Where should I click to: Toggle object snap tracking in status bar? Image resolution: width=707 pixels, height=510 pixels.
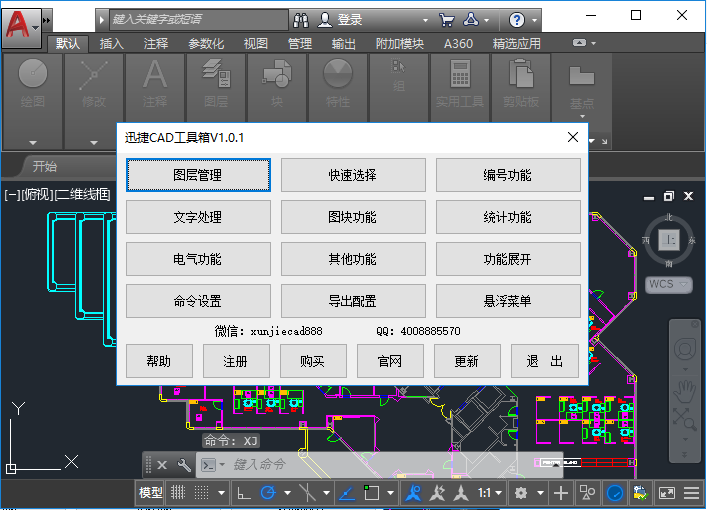pos(347,493)
